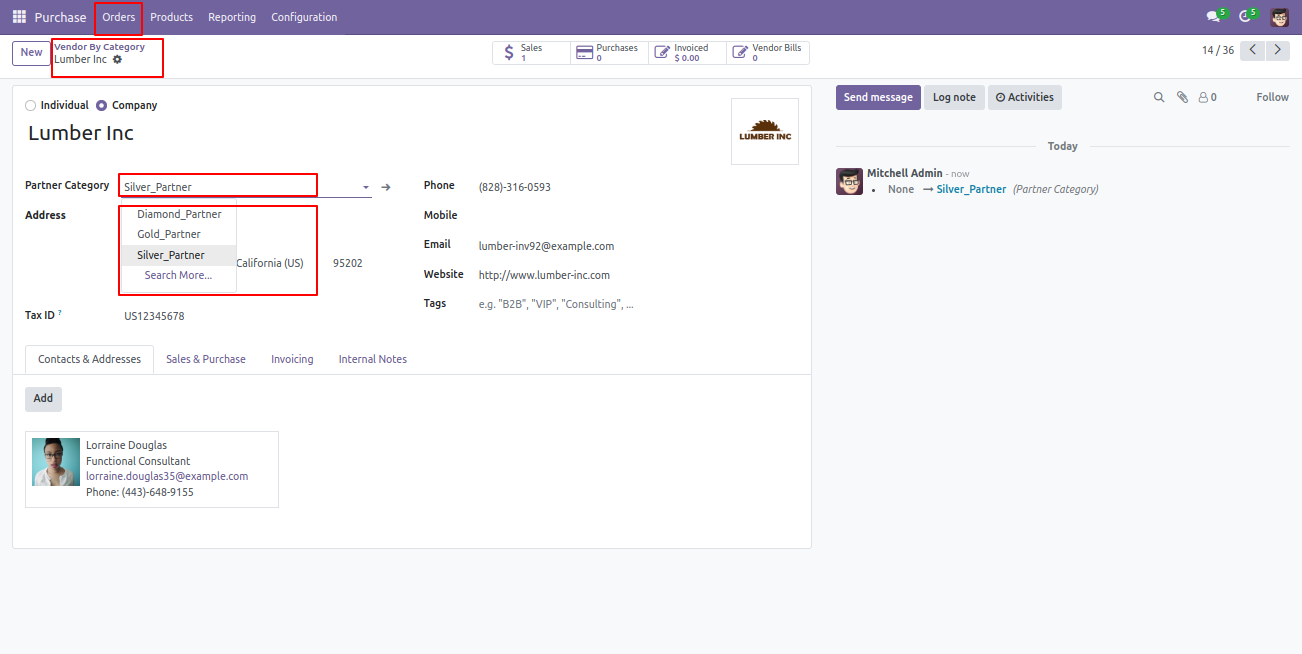Image resolution: width=1302 pixels, height=654 pixels.
Task: Open the Invoiced stat button
Action: pyautogui.click(x=687, y=53)
